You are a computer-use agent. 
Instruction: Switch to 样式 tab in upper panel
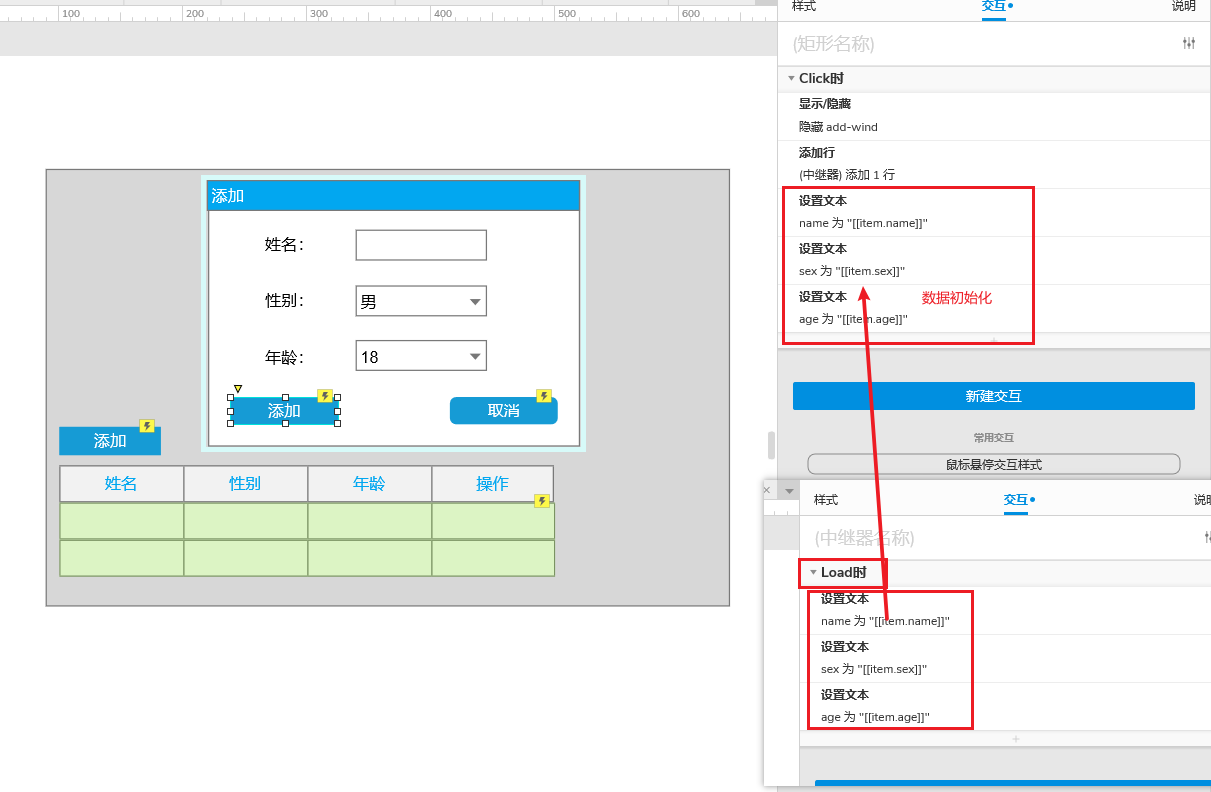pyautogui.click(x=804, y=6)
